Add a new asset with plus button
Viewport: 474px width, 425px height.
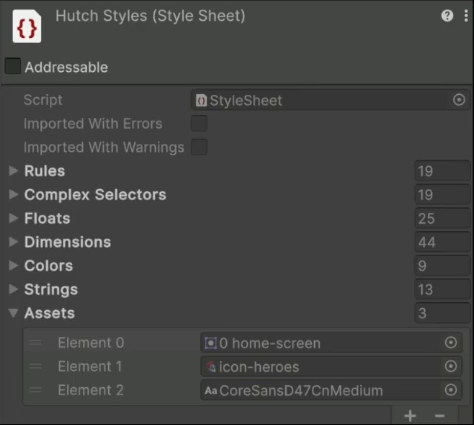410,416
